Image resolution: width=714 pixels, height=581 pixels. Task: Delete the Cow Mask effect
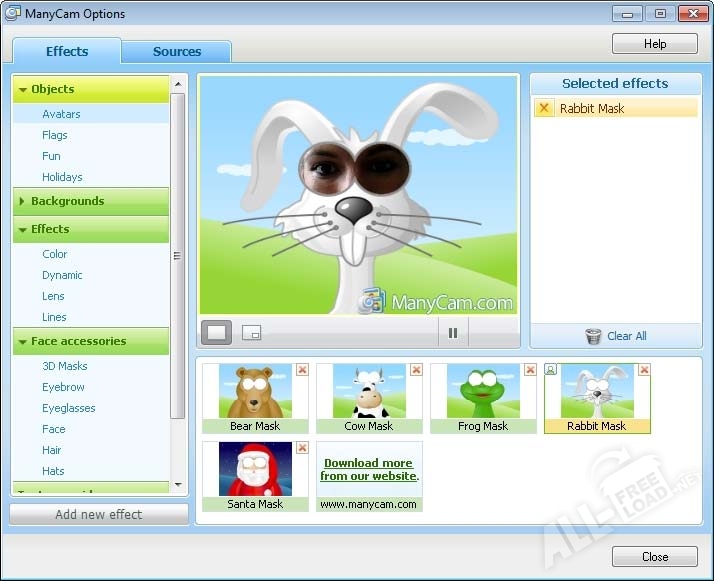coord(416,370)
